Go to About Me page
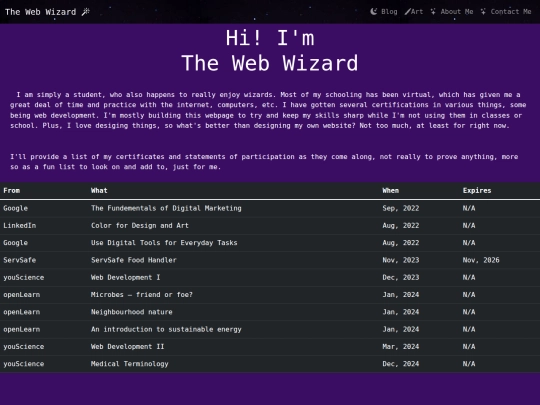The height and width of the screenshot is (405, 540). [457, 12]
